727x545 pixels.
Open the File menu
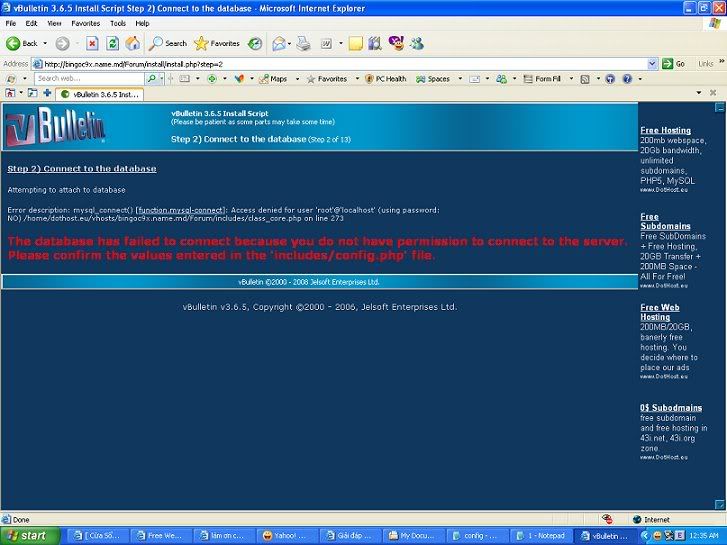tap(11, 23)
